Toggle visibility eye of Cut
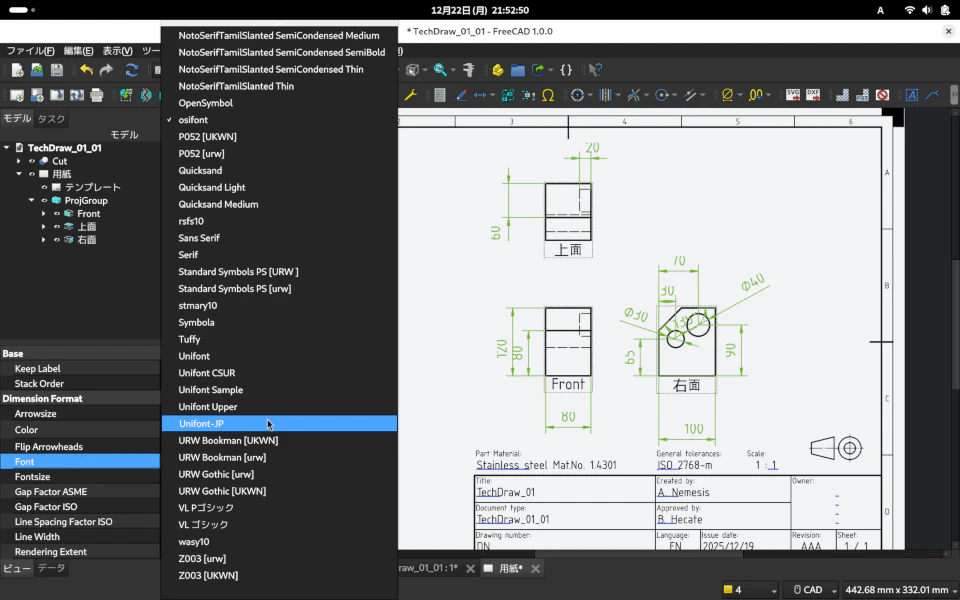 point(32,161)
